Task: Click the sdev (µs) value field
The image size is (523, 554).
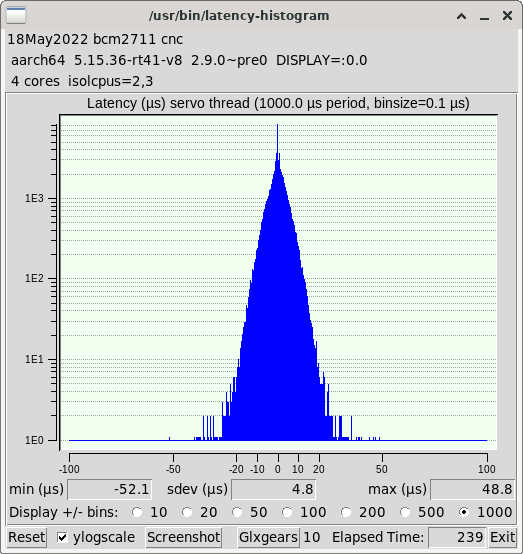Action: (x=274, y=490)
